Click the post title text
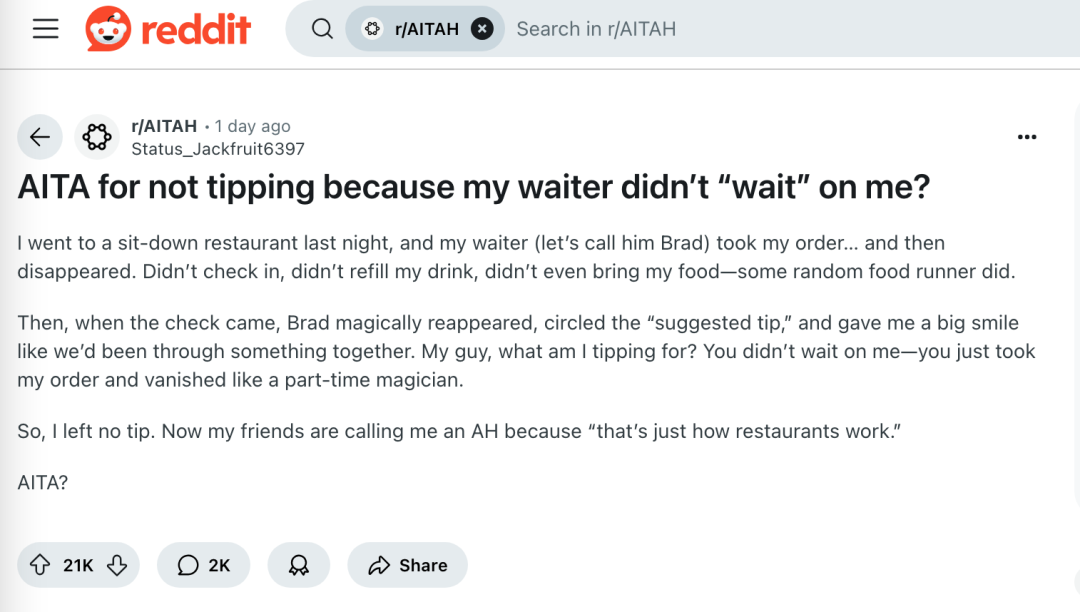This screenshot has width=1080, height=612. click(474, 187)
